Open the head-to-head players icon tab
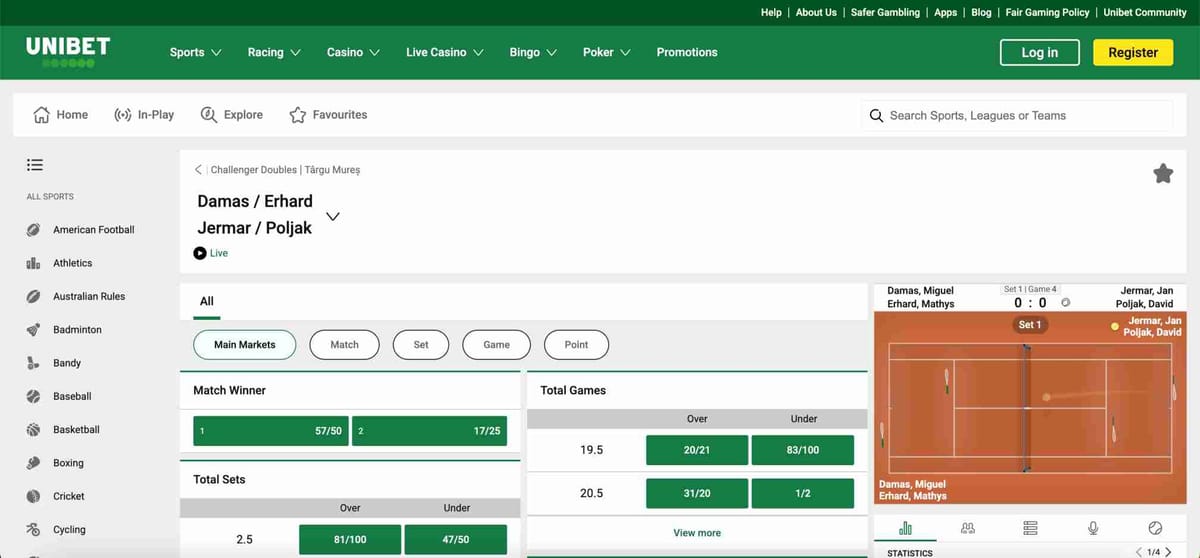The width and height of the screenshot is (1200, 558). [967, 527]
